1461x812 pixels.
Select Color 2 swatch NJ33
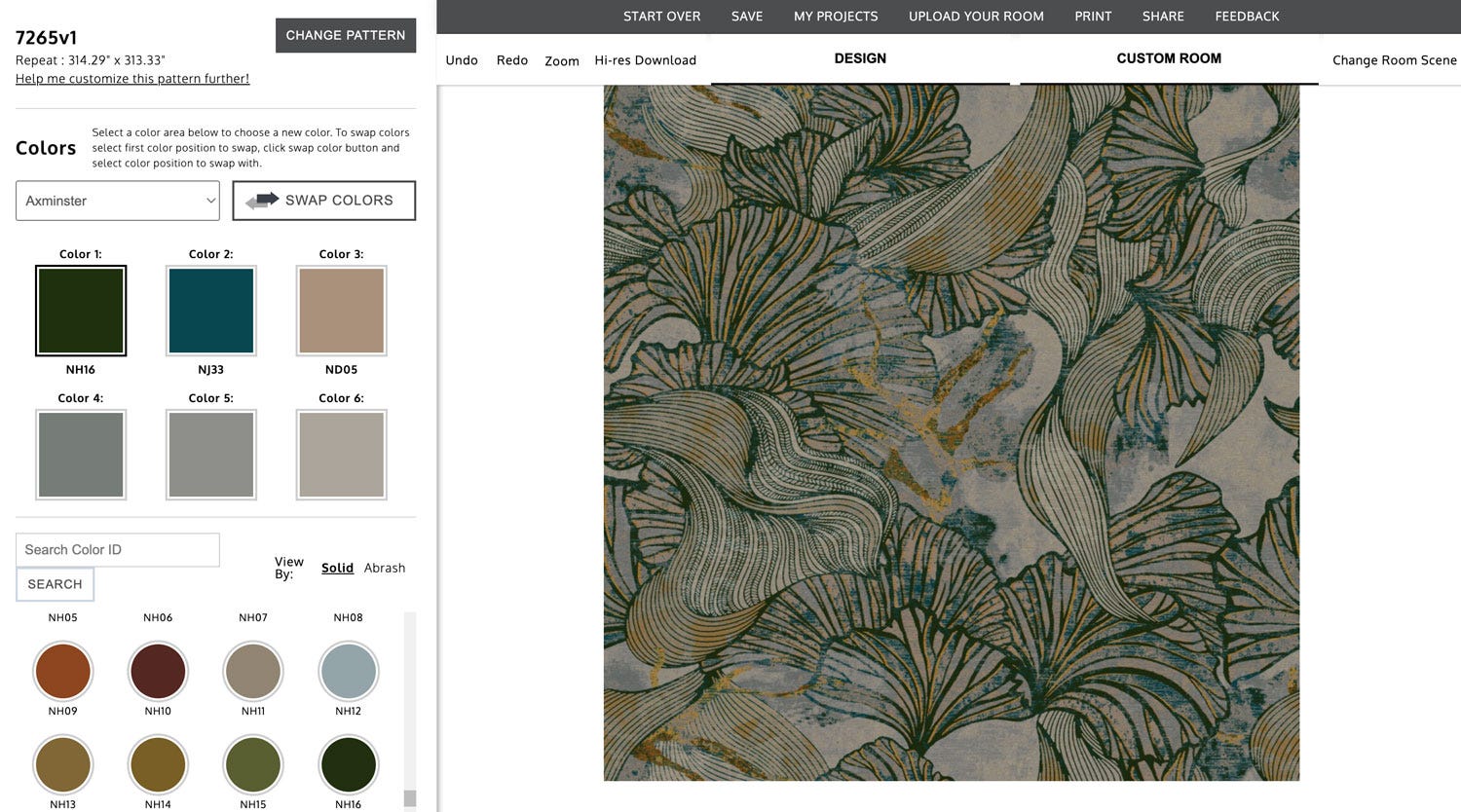point(211,311)
